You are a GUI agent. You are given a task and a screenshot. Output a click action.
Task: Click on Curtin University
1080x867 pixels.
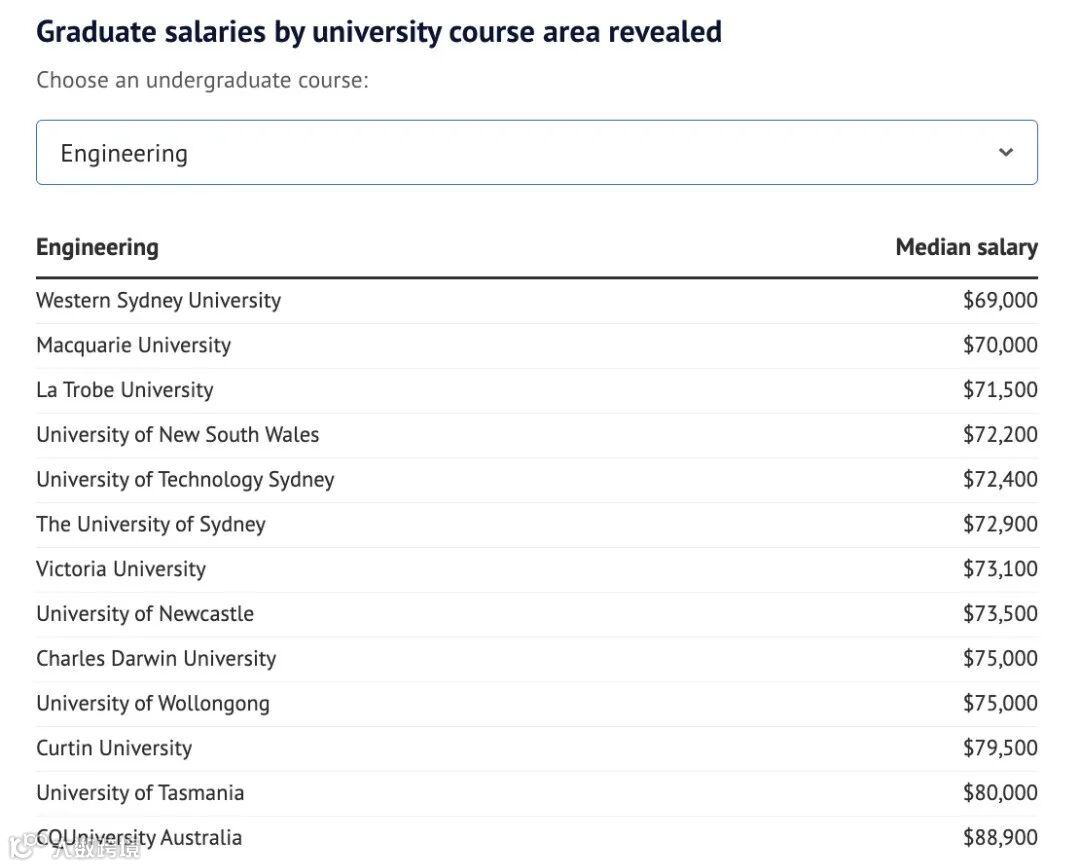(x=114, y=748)
